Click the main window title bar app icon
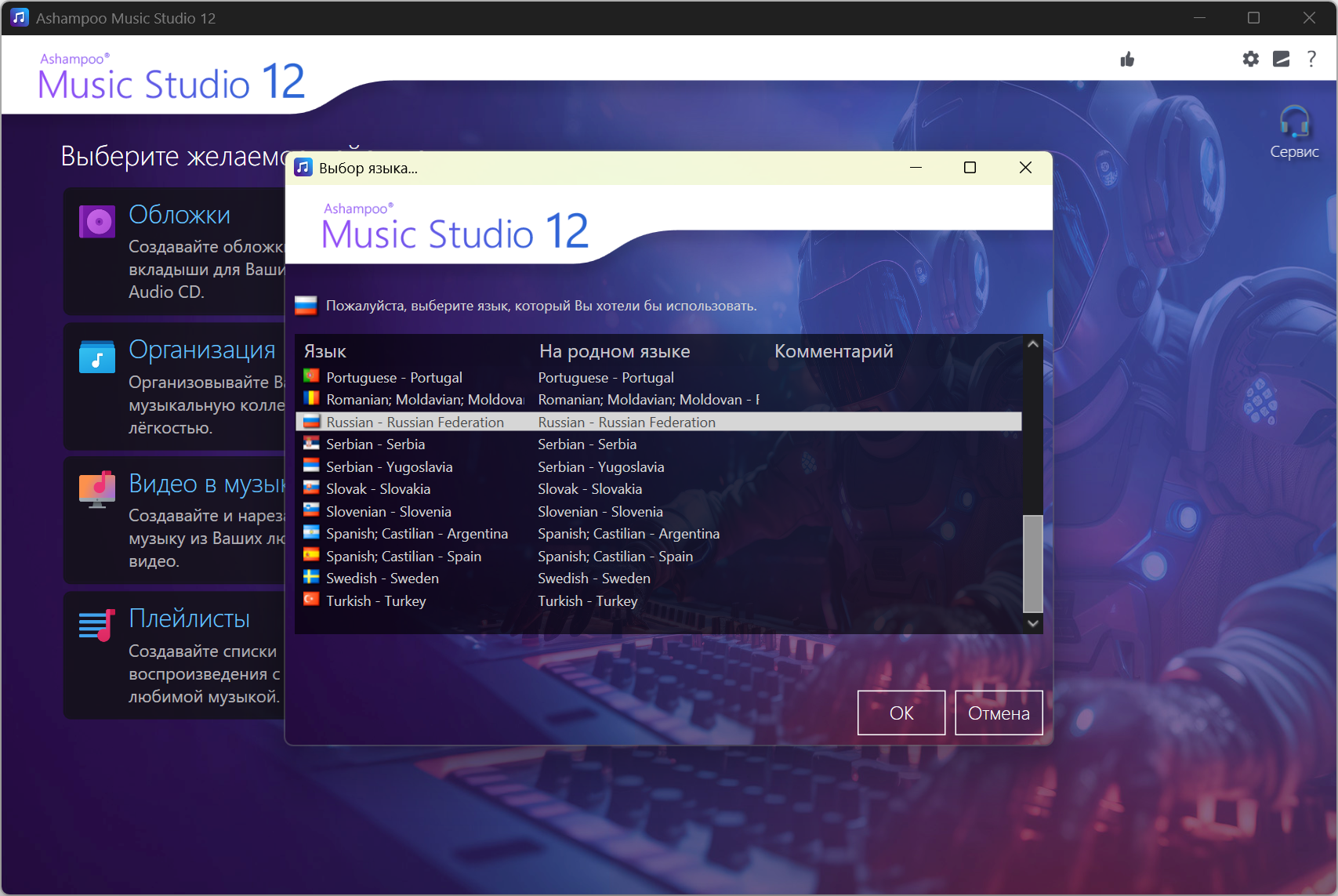 click(x=19, y=17)
